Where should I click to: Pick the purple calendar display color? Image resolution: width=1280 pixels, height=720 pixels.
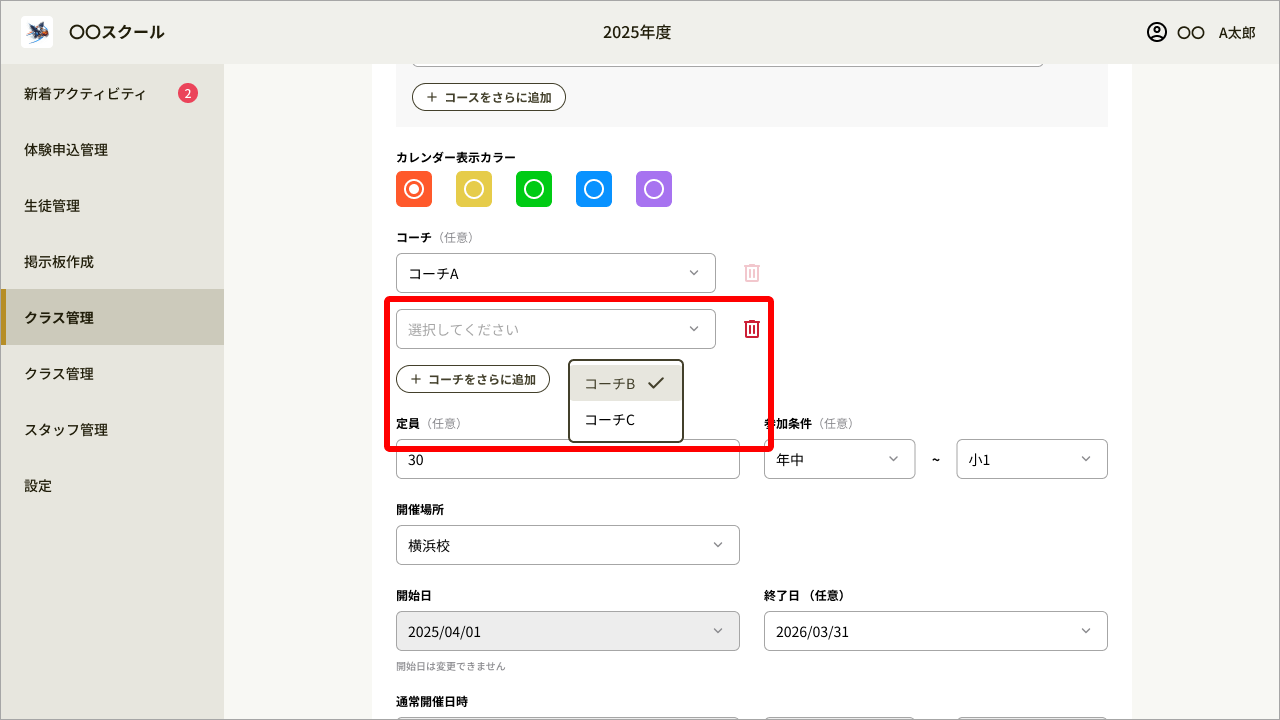[x=654, y=189]
